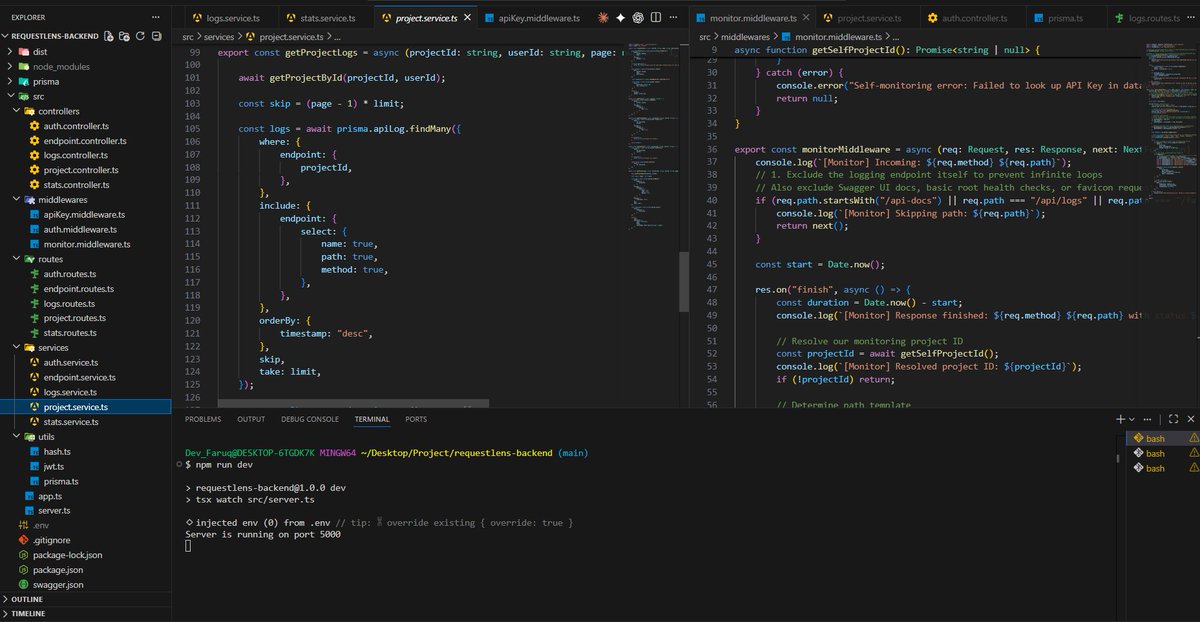Collapse the controllers folder

coord(16,111)
